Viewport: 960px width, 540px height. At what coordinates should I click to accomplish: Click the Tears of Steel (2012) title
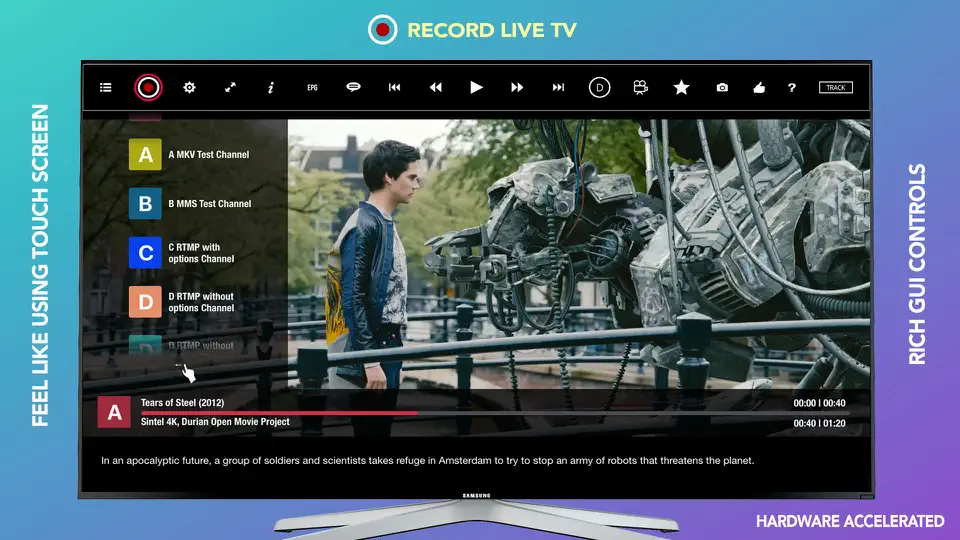(x=182, y=403)
